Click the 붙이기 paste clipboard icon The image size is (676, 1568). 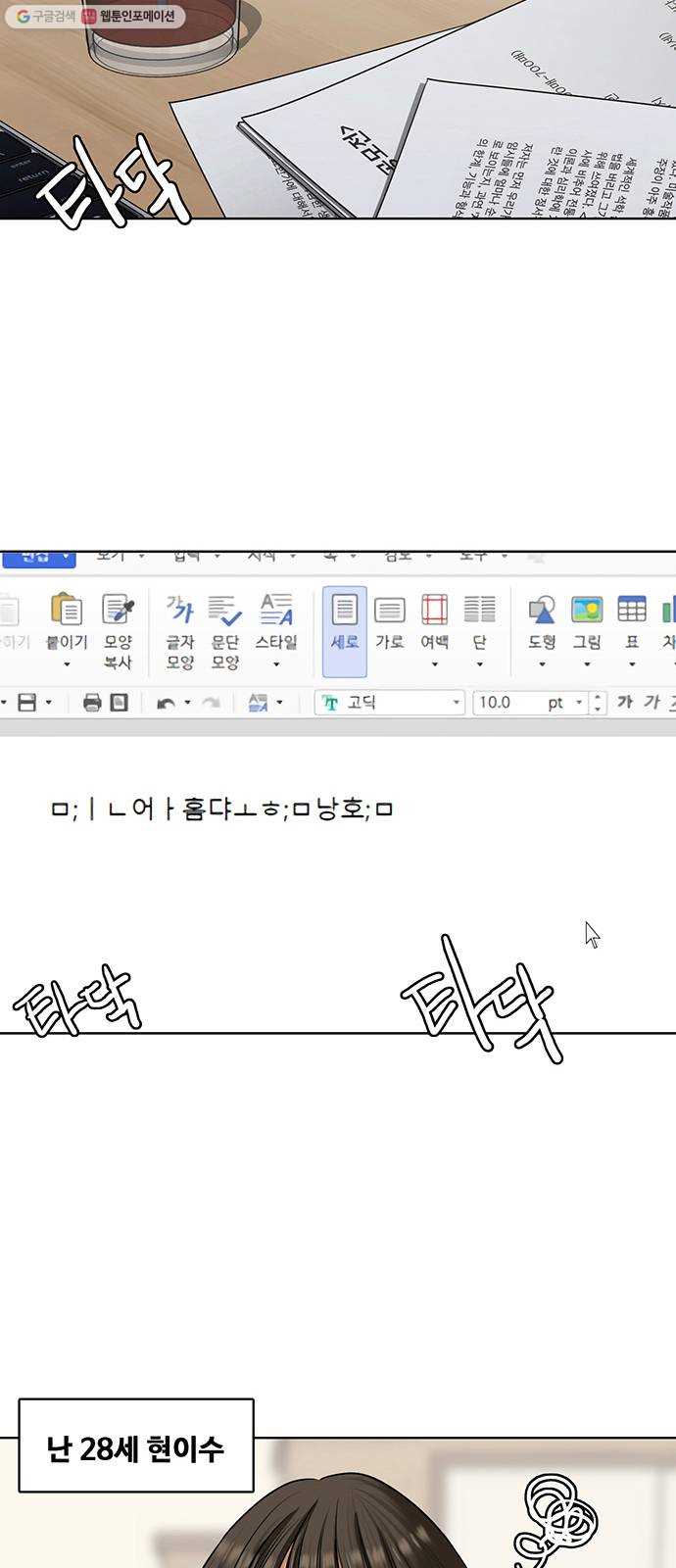click(66, 610)
